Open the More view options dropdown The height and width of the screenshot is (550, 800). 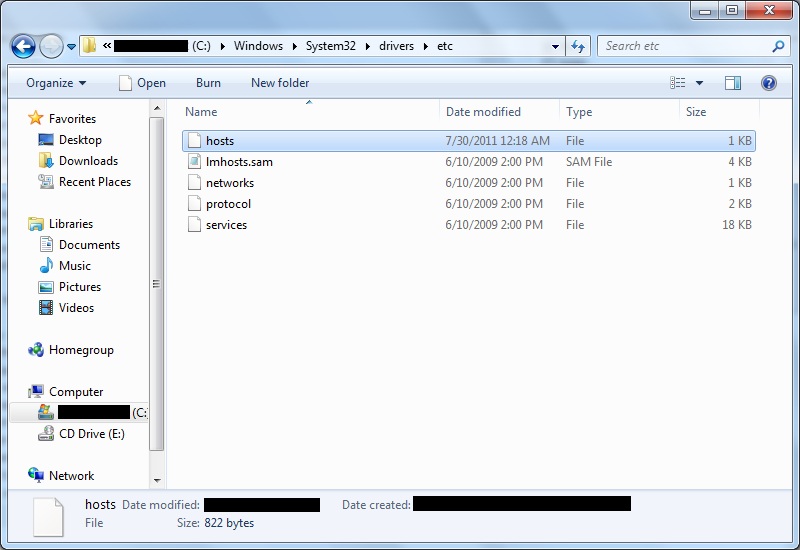699,83
